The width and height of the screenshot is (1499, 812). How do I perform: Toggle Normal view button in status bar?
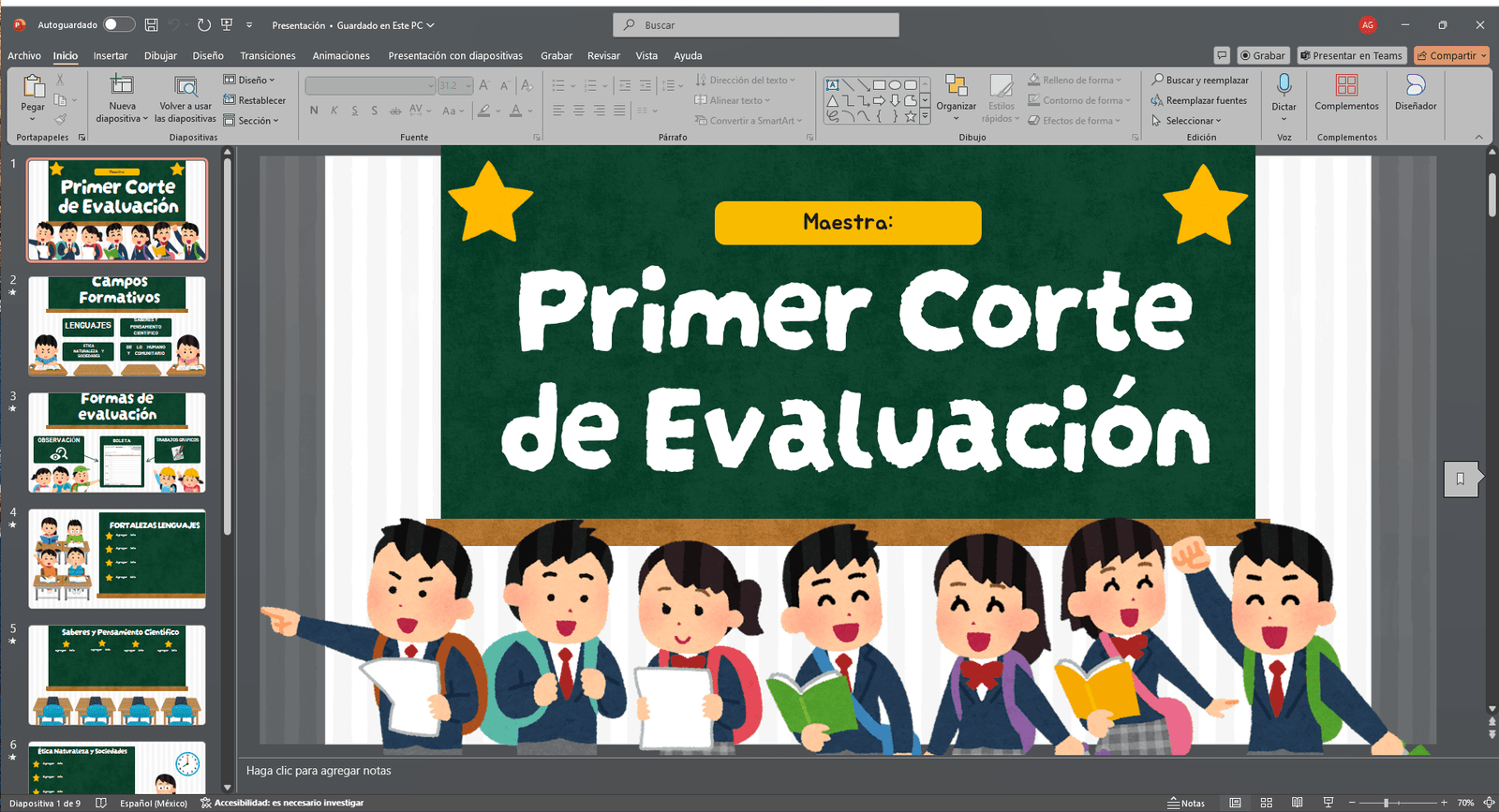1235,803
